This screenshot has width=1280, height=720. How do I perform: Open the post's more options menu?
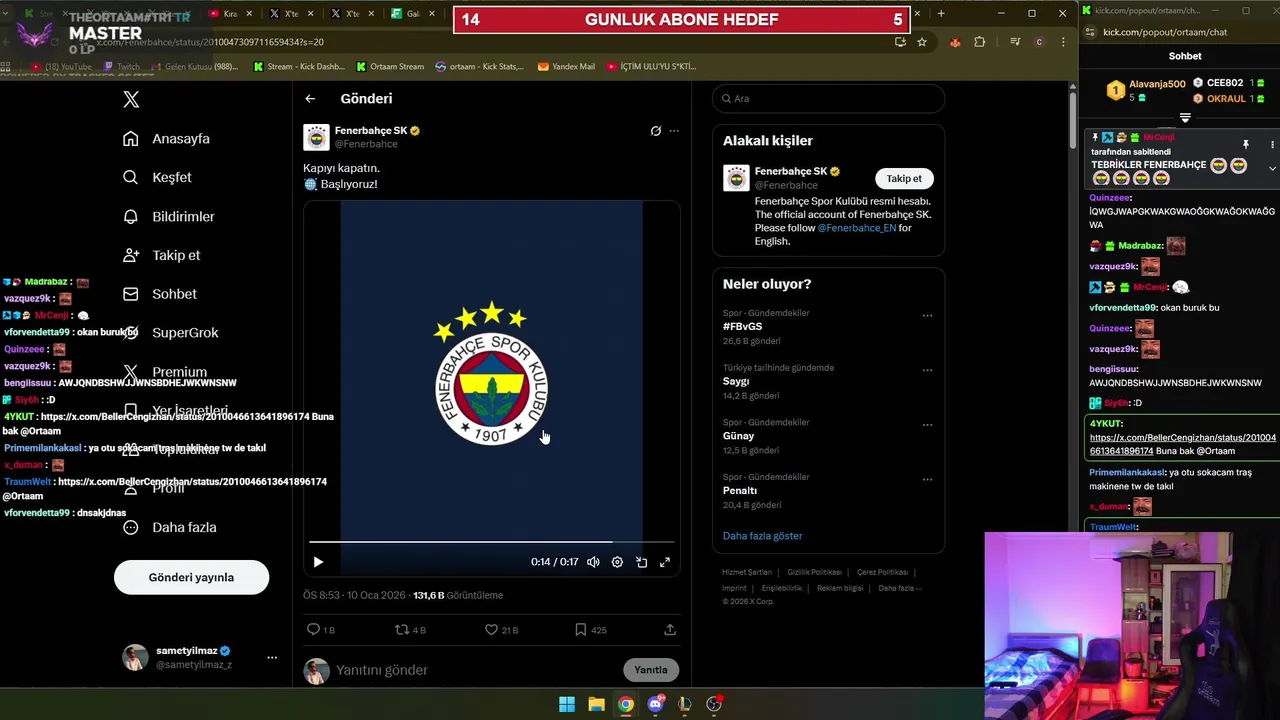(x=674, y=131)
